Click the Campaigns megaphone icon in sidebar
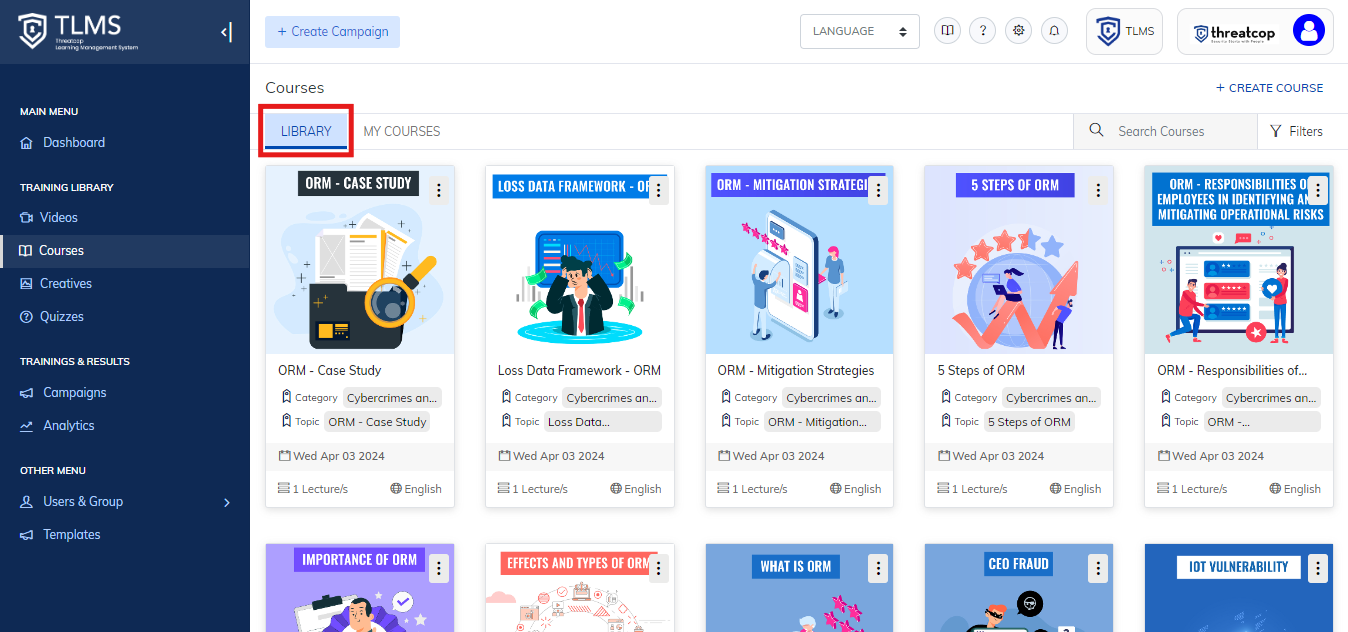Image resolution: width=1348 pixels, height=632 pixels. pos(26,393)
